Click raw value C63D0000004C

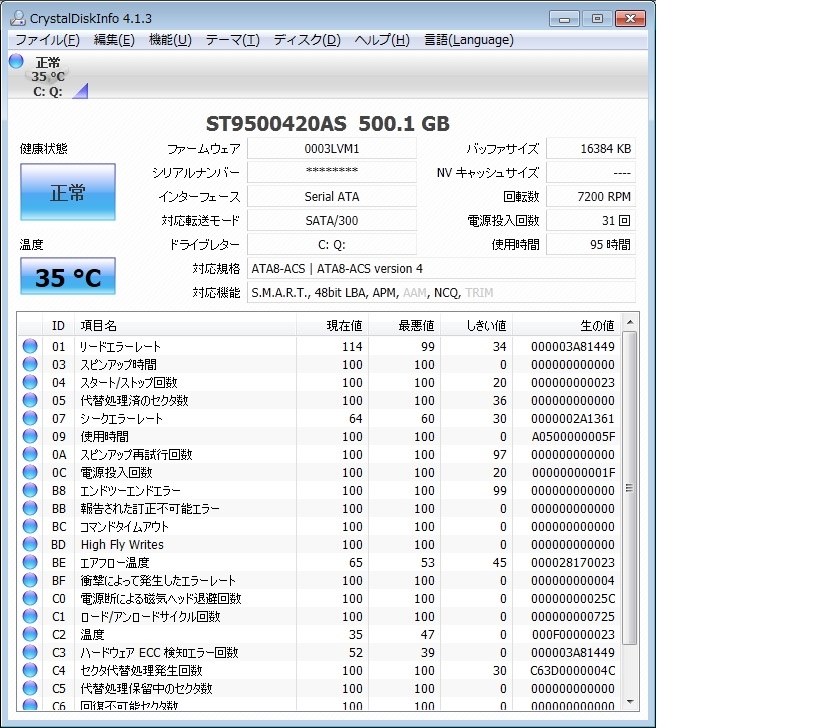pyautogui.click(x=572, y=671)
